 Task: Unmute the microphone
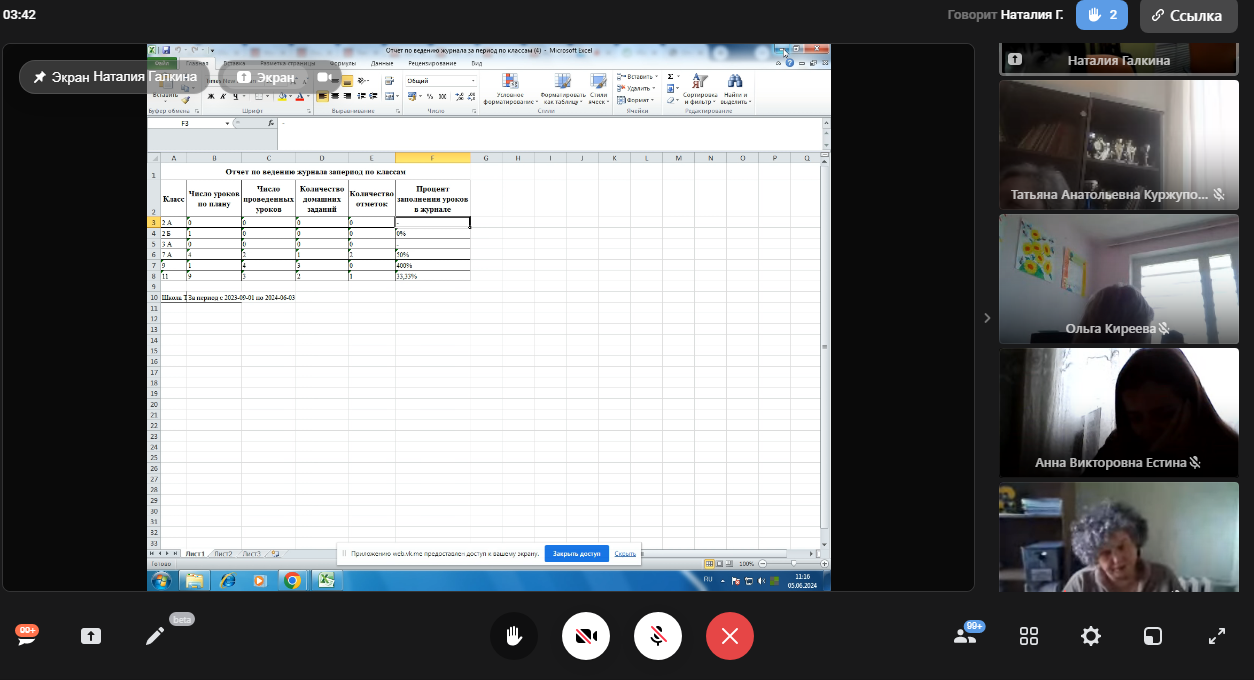pyautogui.click(x=658, y=636)
